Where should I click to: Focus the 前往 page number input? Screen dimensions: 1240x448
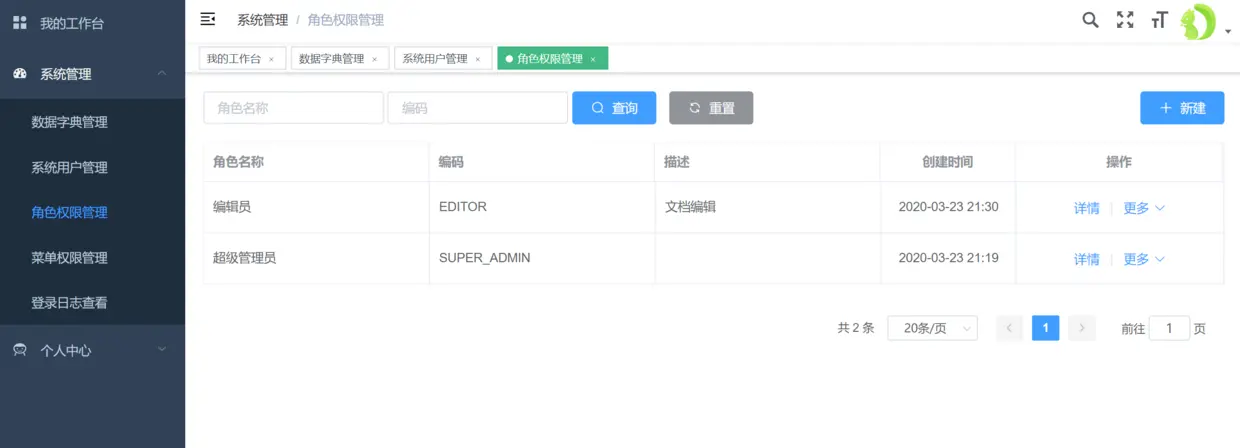click(1169, 328)
